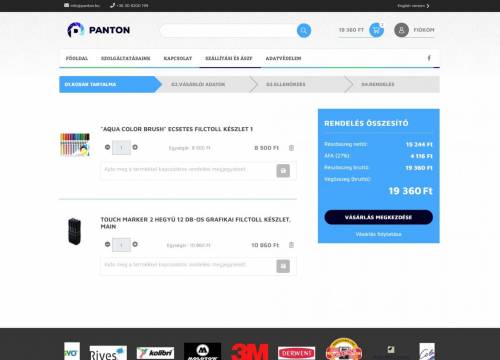The height and width of the screenshot is (360, 500).
Task: Open the Touch Marker 2 hegyű product title
Action: 196,223
